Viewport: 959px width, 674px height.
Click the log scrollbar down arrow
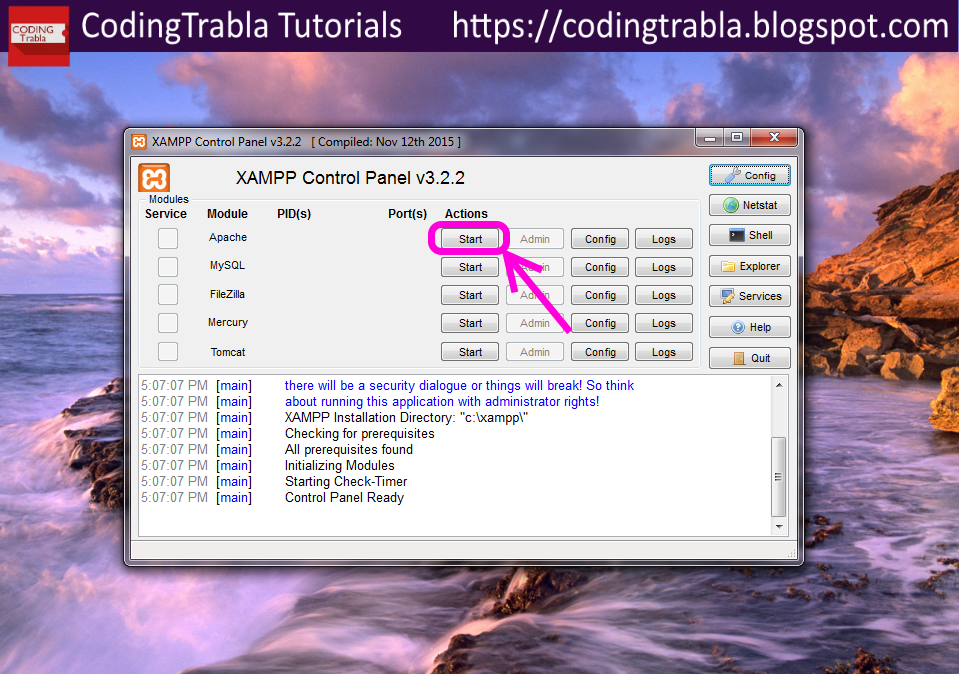779,526
